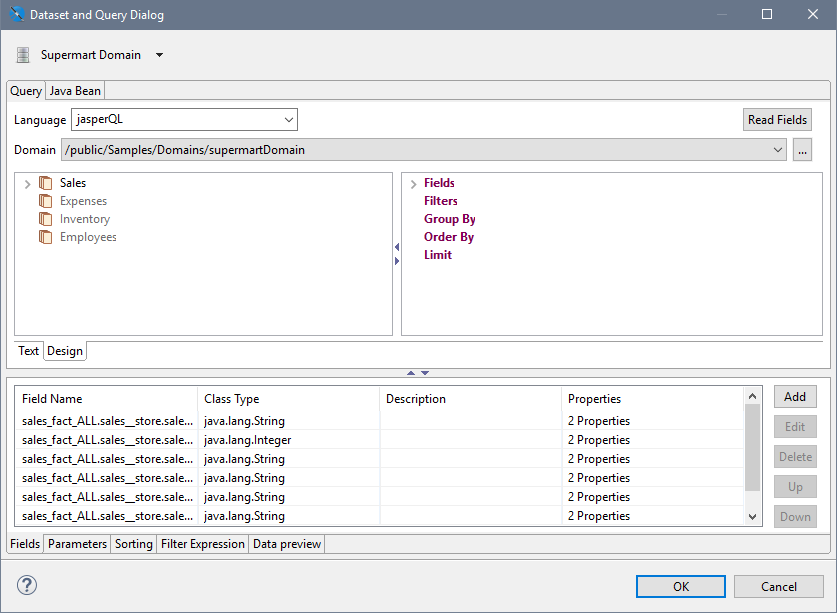Open the Filter Expression tab
Screen dimensions: 837x613
(x=203, y=544)
